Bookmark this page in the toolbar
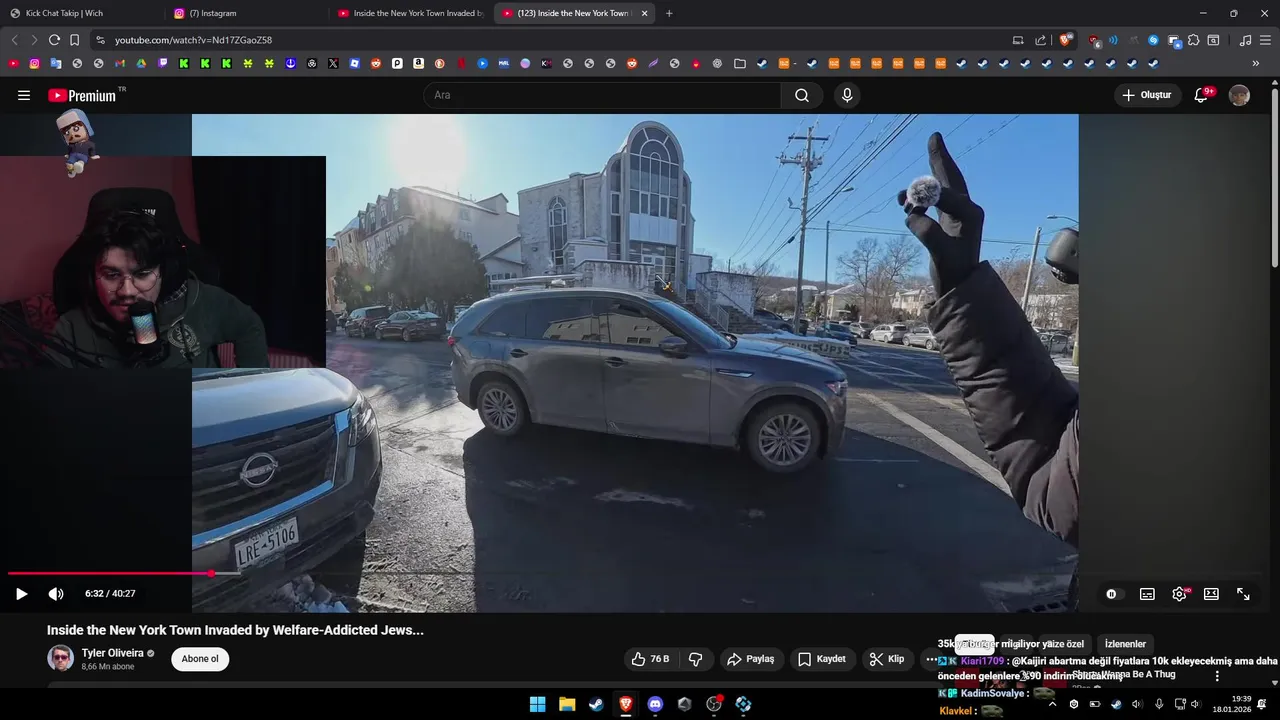1280x720 pixels. point(74,40)
